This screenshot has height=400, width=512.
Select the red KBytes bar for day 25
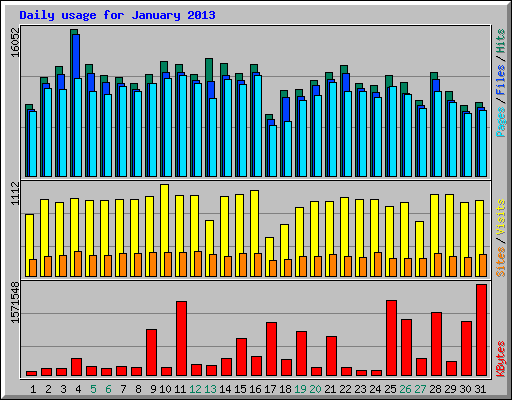click(x=391, y=338)
